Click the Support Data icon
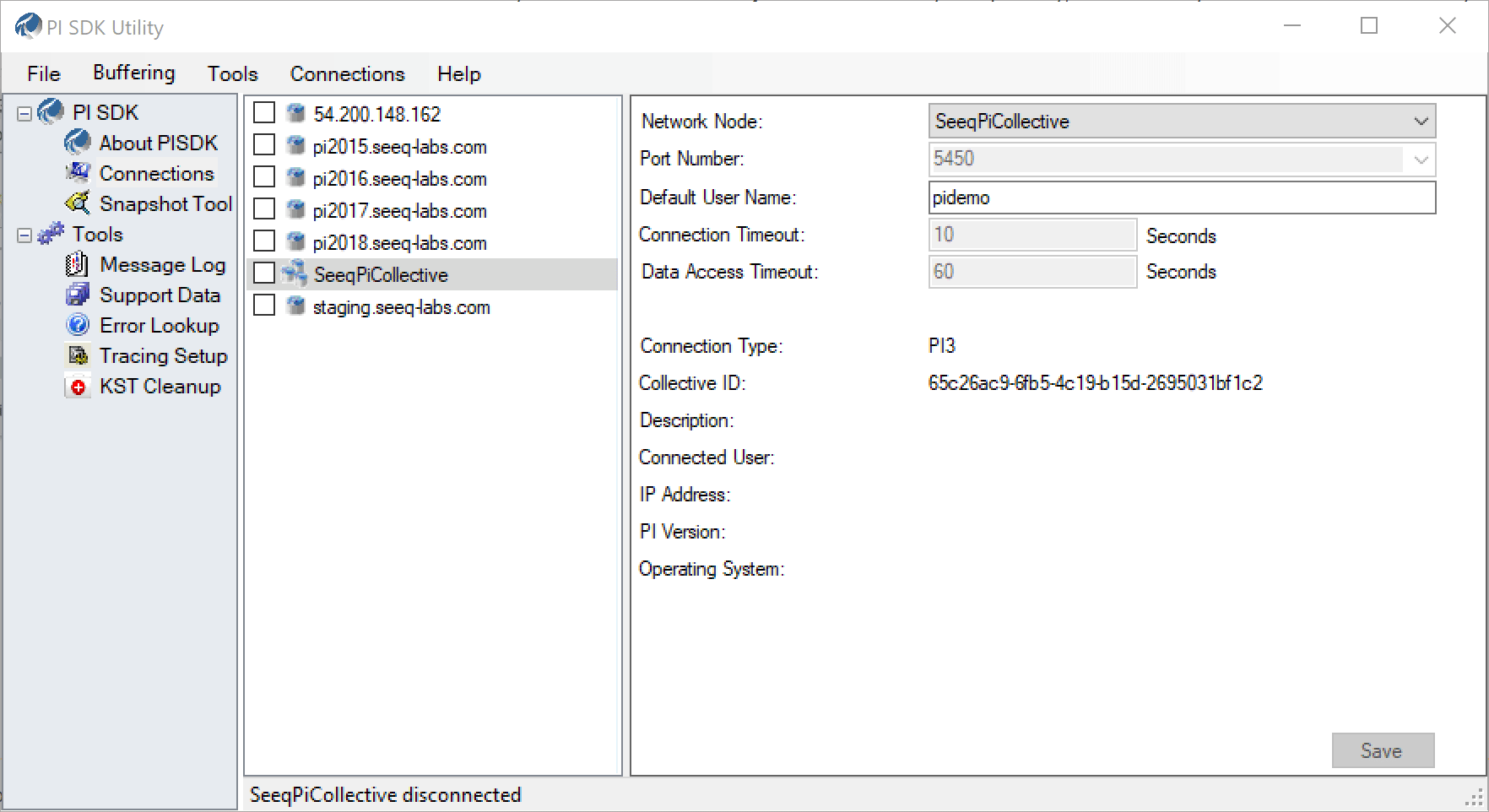Screen dimensions: 1489x812 pos(78,295)
